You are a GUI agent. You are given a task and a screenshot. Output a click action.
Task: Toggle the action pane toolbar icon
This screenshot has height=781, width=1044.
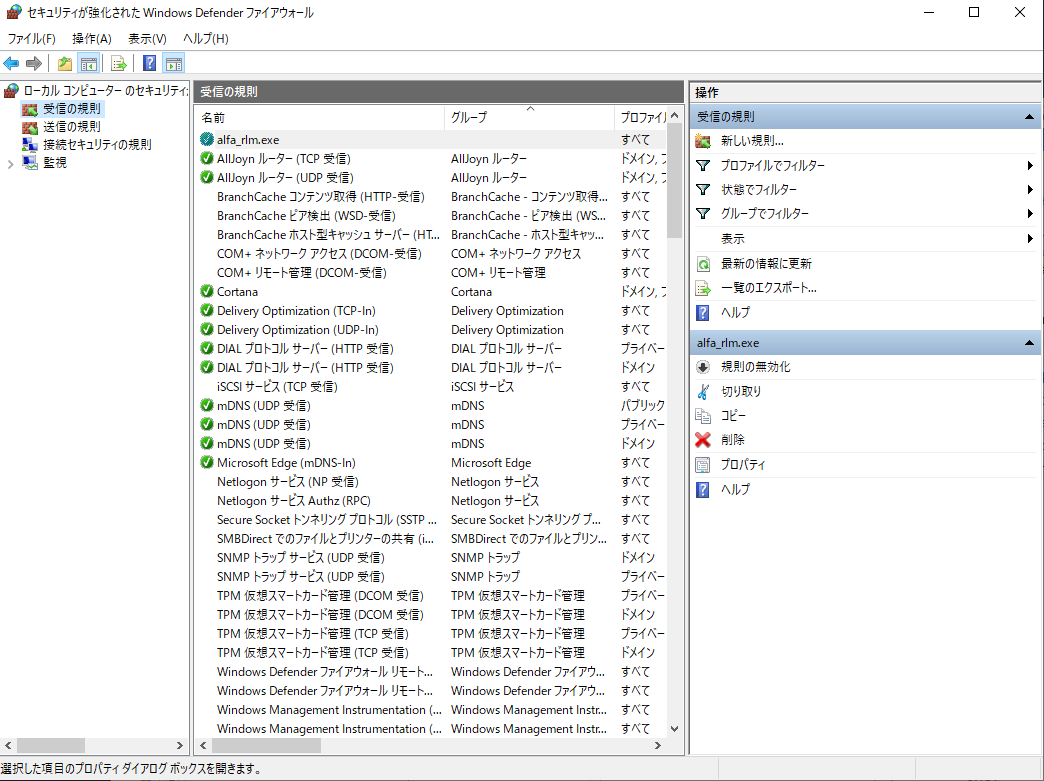coord(174,64)
